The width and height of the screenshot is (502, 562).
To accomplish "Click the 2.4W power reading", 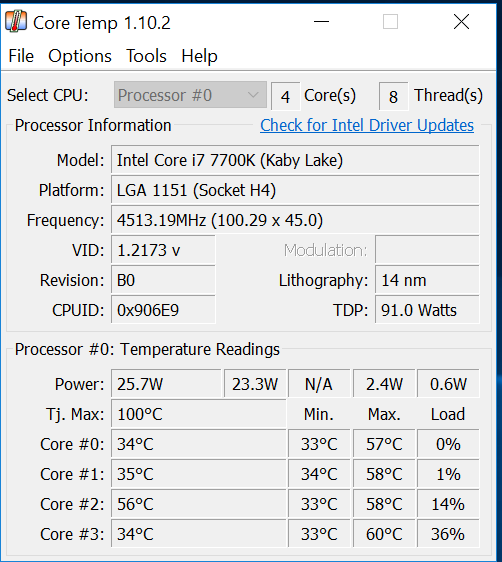I will coord(384,384).
